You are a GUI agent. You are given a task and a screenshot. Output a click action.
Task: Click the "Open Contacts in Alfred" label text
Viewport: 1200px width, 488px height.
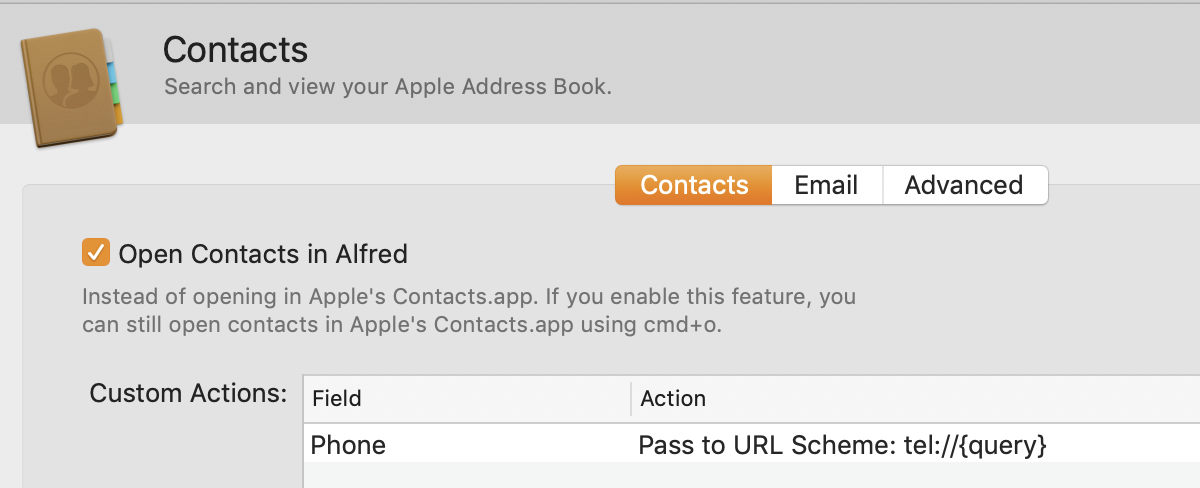(x=263, y=254)
